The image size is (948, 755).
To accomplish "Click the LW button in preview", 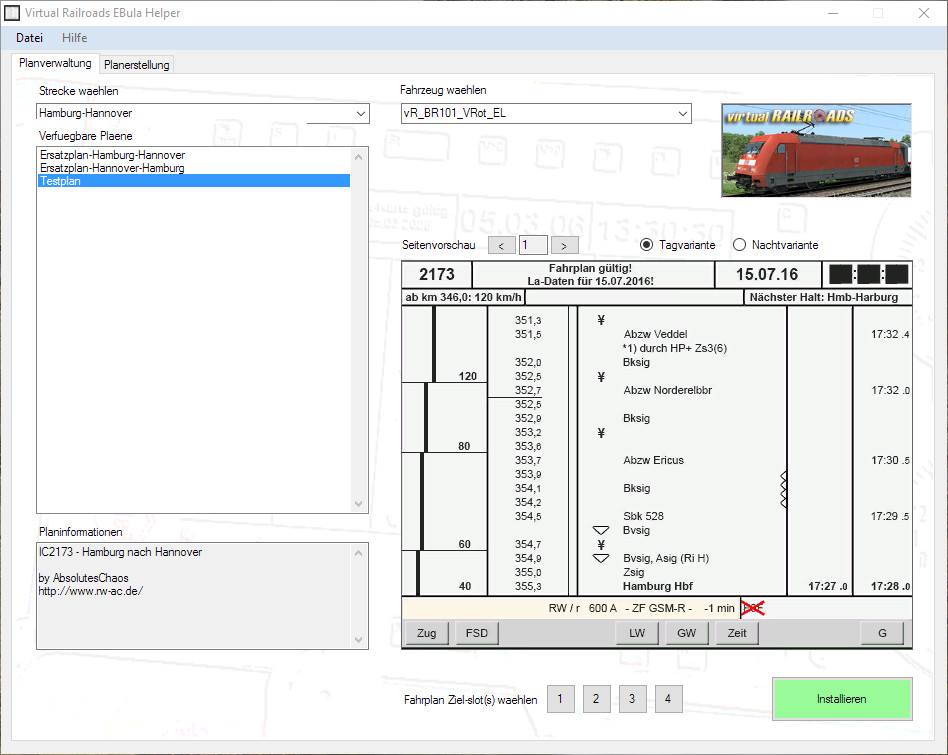I will point(636,633).
